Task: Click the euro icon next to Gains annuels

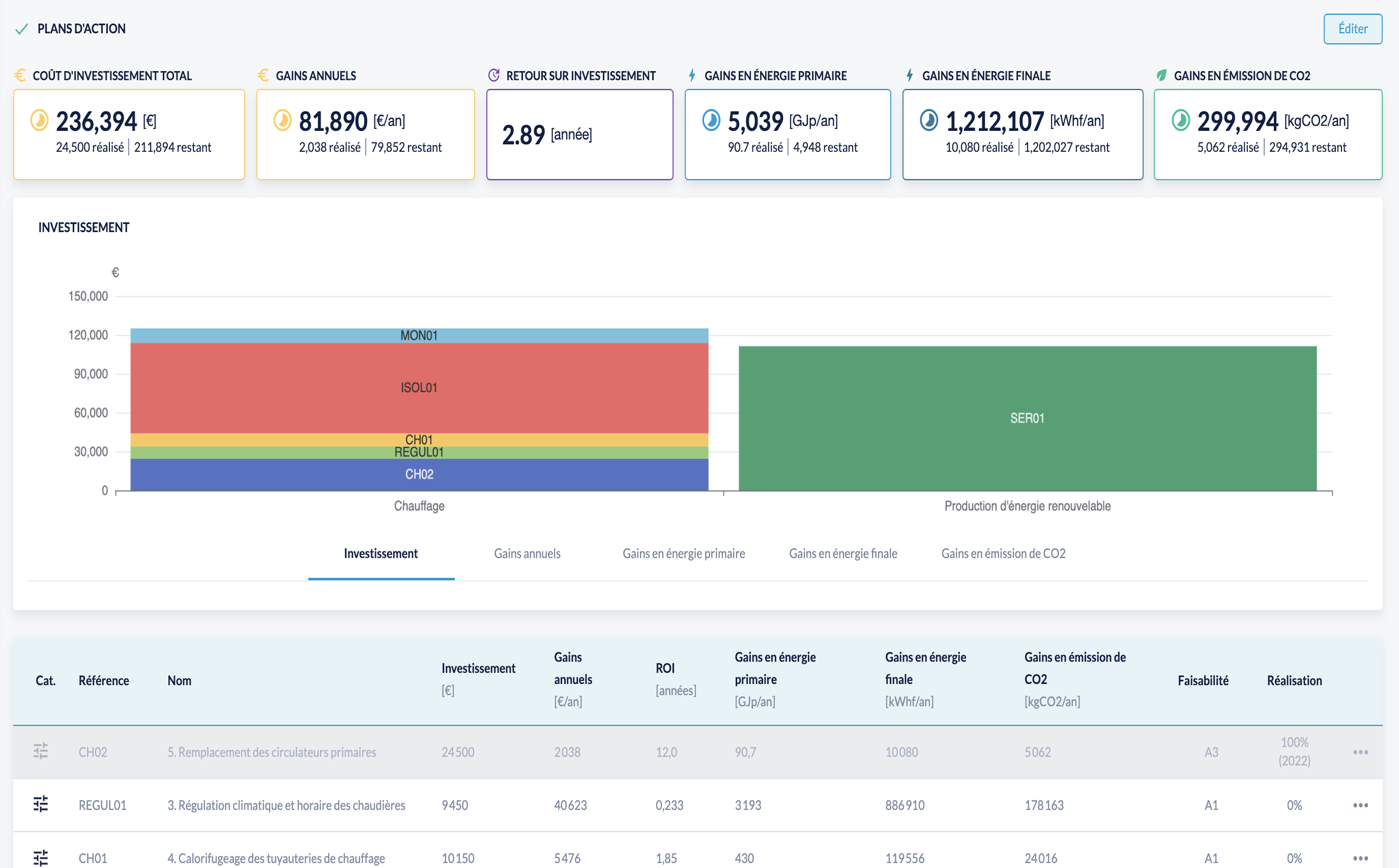Action: click(x=264, y=75)
